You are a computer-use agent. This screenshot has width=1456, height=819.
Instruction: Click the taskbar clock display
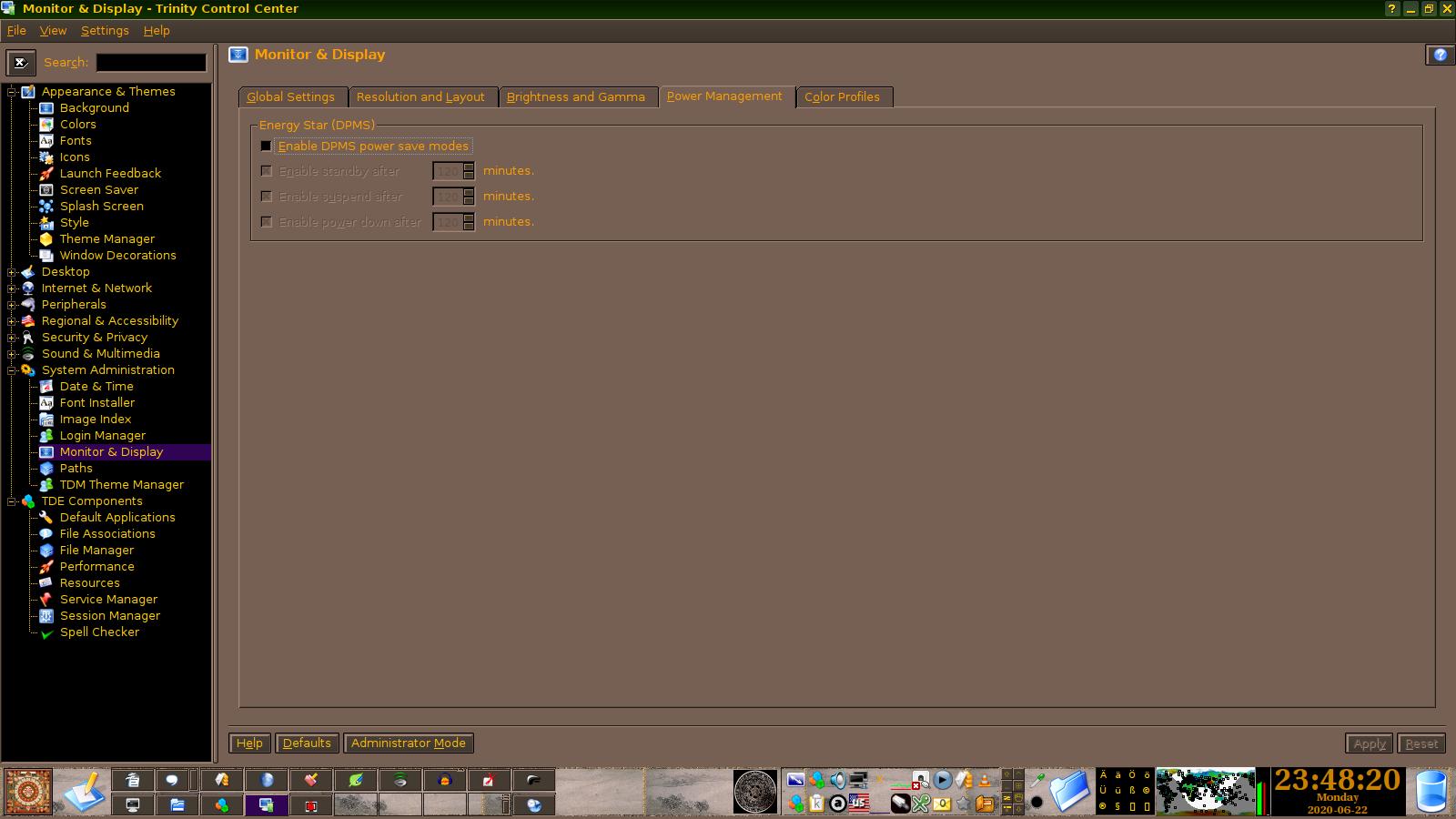point(1337,791)
